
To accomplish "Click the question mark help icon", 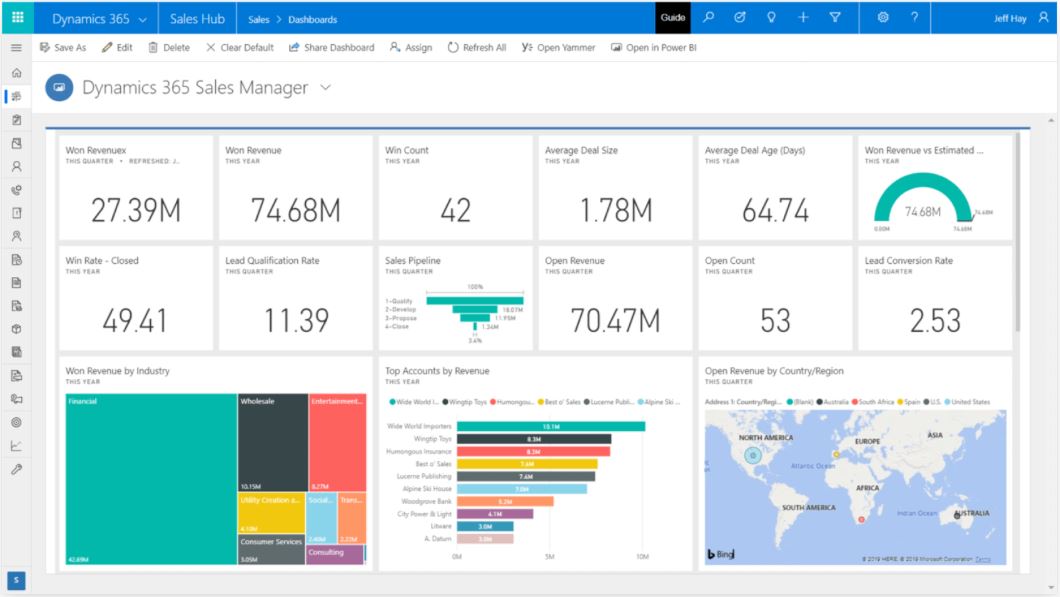I will tap(915, 18).
